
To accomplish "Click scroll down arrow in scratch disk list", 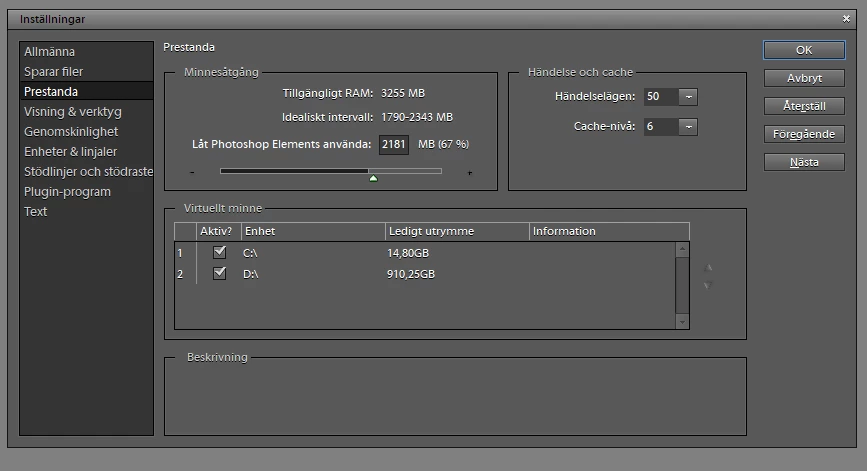I will 682,322.
